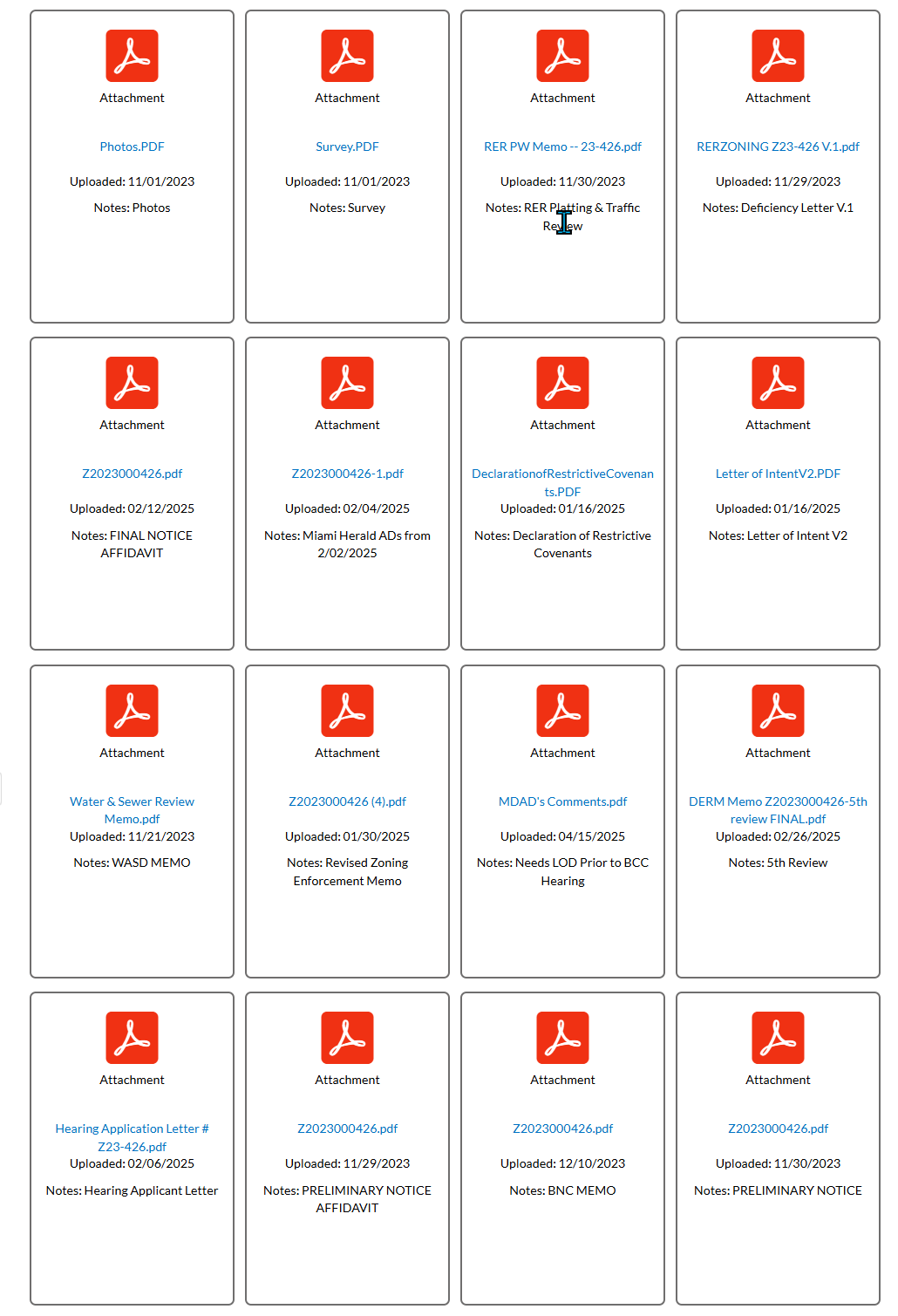The image size is (898, 1316).
Task: Open RER PW Memo -- 23-426.pdf link
Action: point(562,147)
